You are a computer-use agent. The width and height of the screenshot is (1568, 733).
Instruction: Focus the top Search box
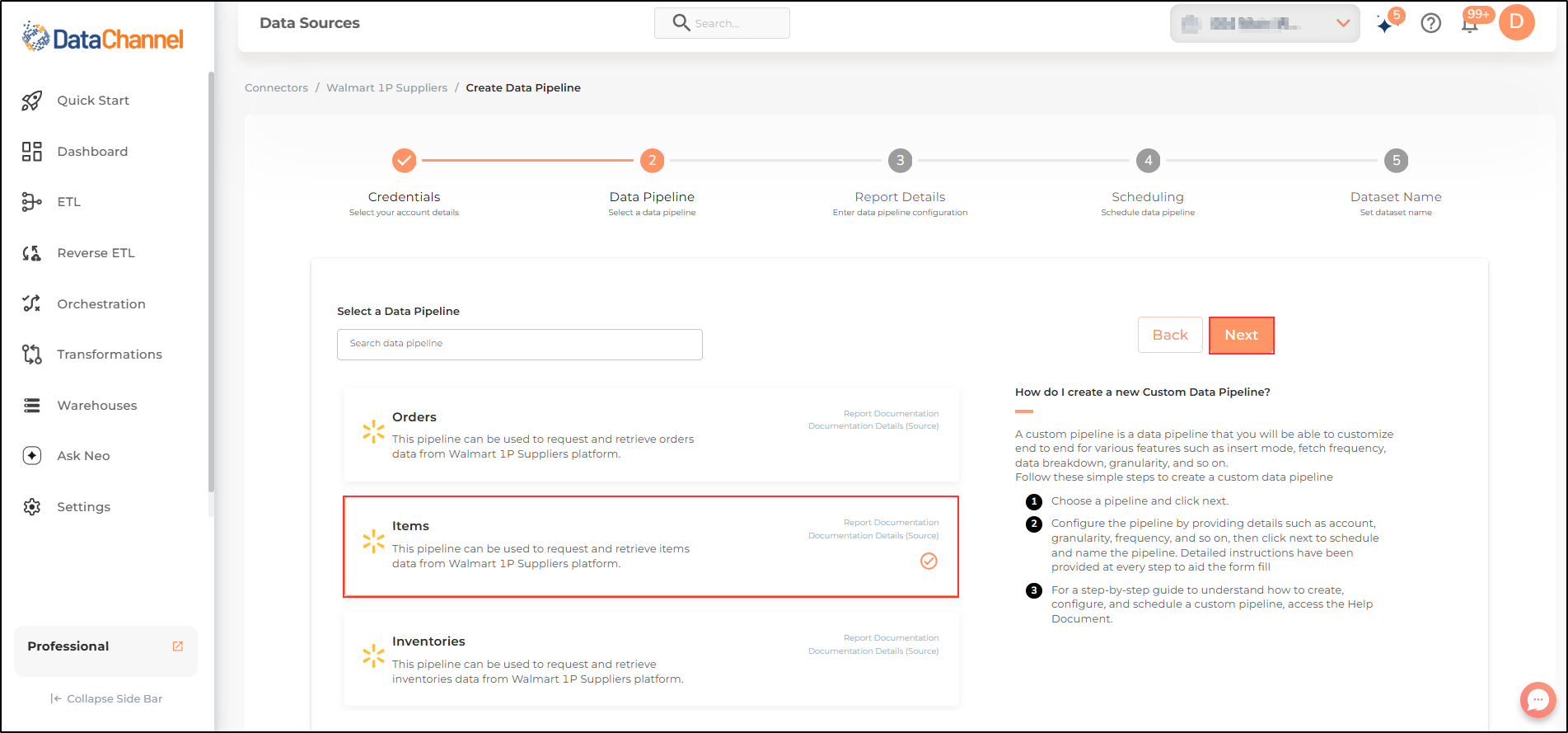[x=722, y=23]
